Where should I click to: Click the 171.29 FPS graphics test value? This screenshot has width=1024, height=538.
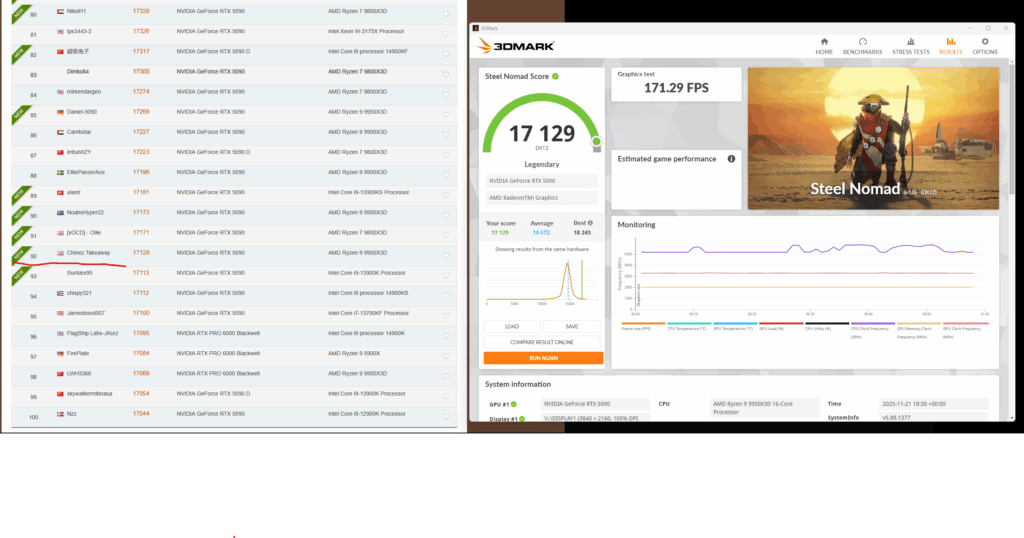(676, 88)
